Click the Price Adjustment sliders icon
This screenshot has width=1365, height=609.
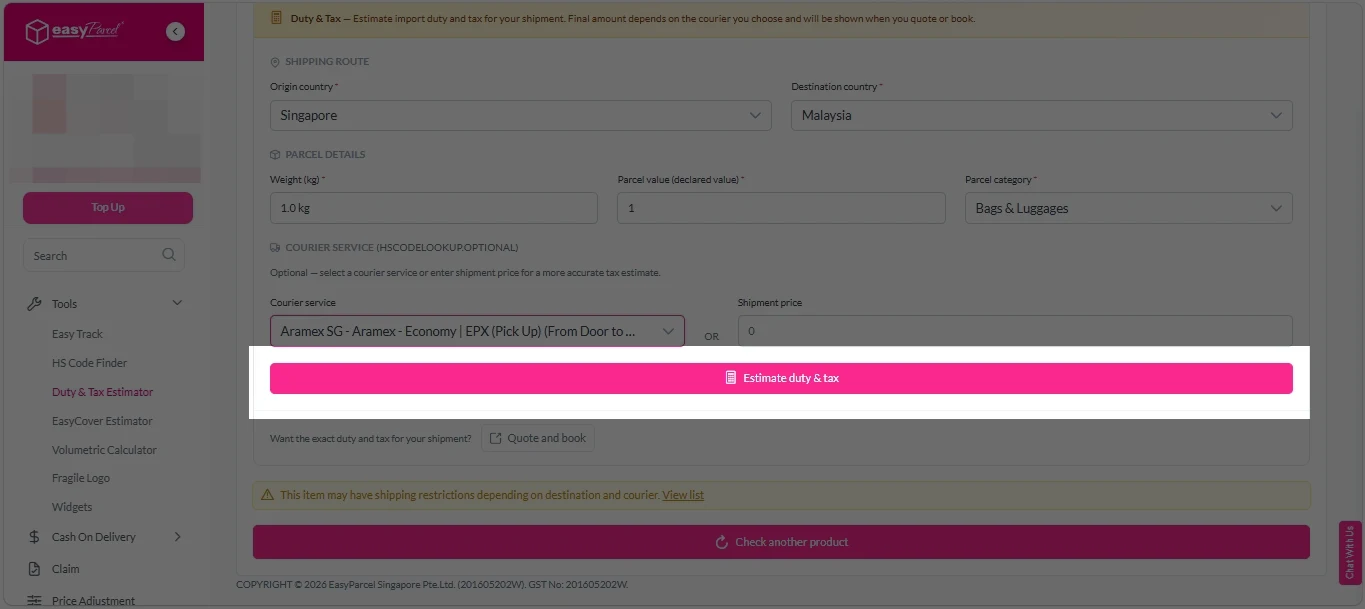[x=34, y=600]
